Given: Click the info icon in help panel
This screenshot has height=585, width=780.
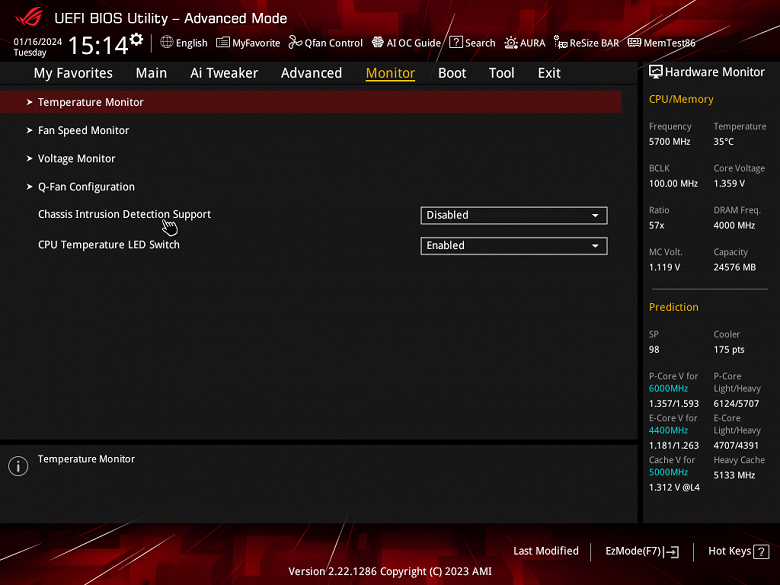Looking at the screenshot, I should pos(18,466).
